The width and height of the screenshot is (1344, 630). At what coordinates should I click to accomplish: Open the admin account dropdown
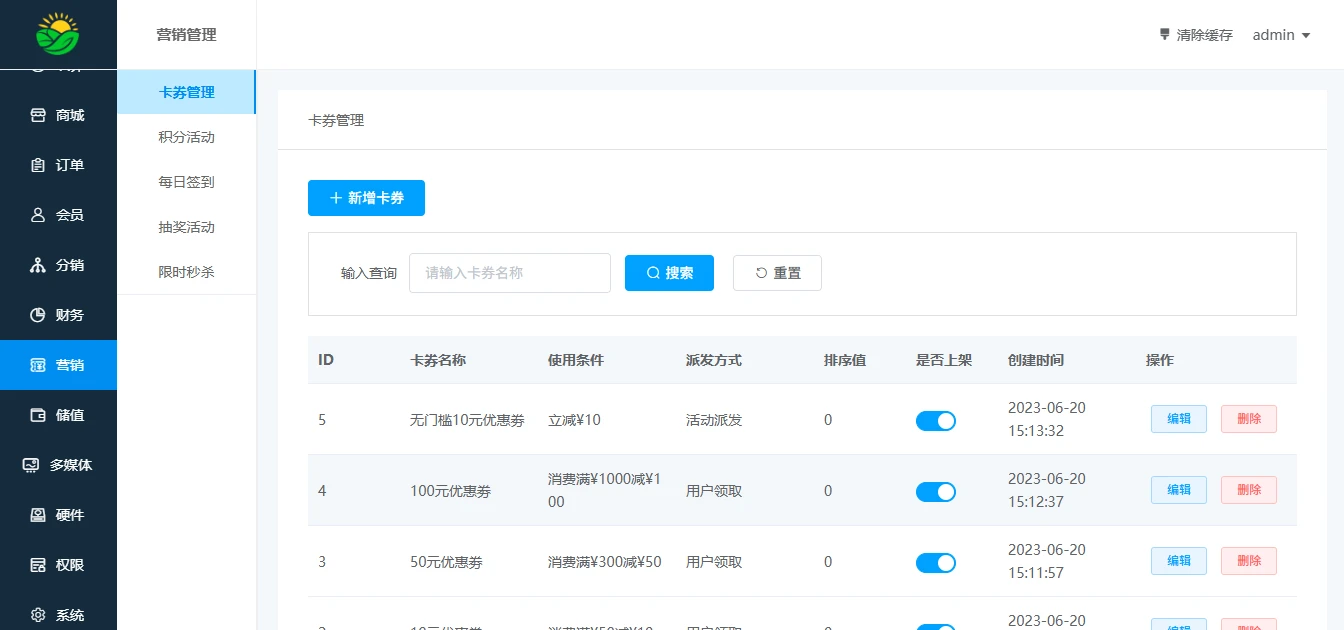[x=1280, y=34]
